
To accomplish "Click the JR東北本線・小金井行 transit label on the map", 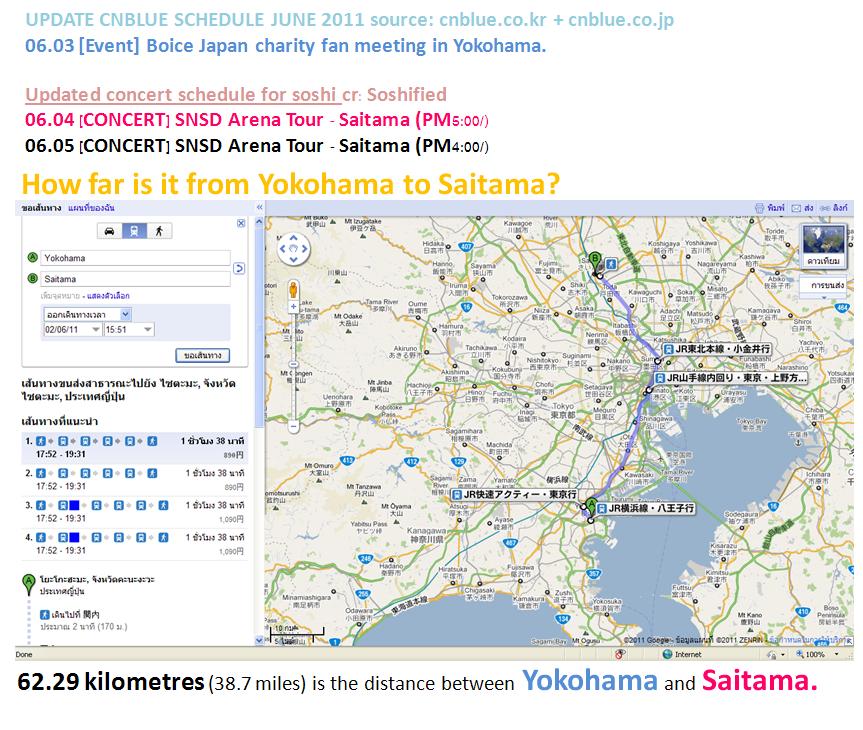I will [717, 349].
